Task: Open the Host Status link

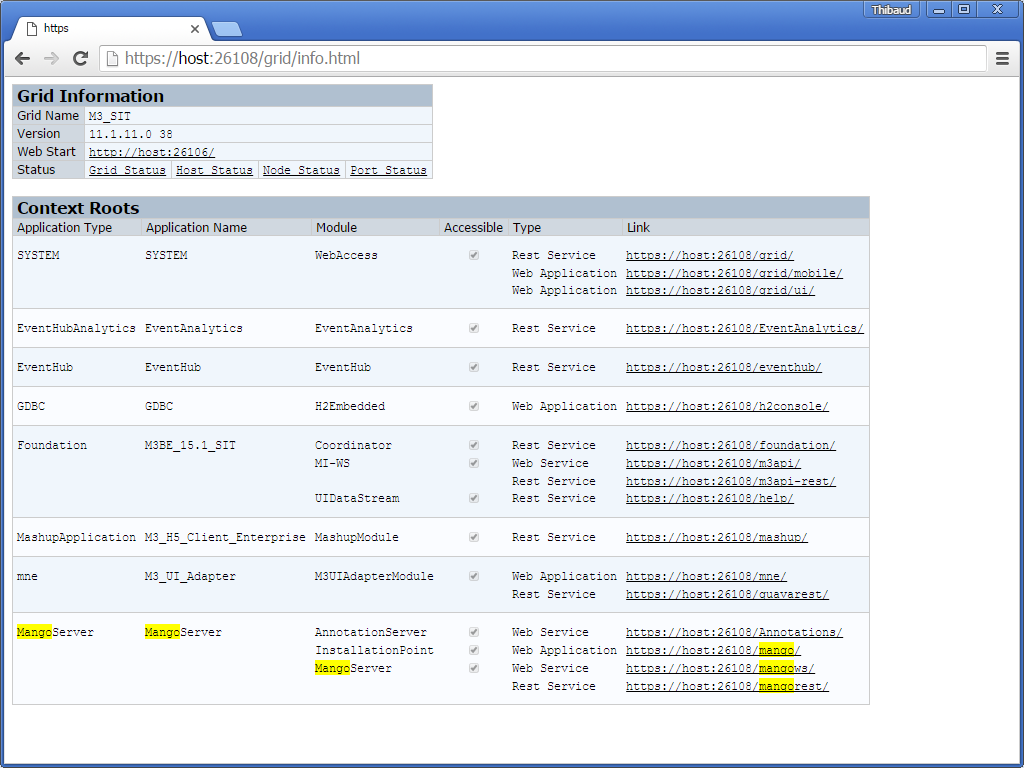Action: pyautogui.click(x=214, y=170)
